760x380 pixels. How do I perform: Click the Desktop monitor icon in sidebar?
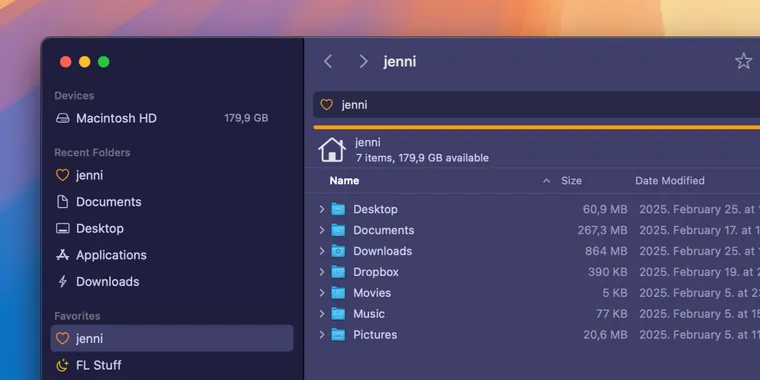click(63, 228)
